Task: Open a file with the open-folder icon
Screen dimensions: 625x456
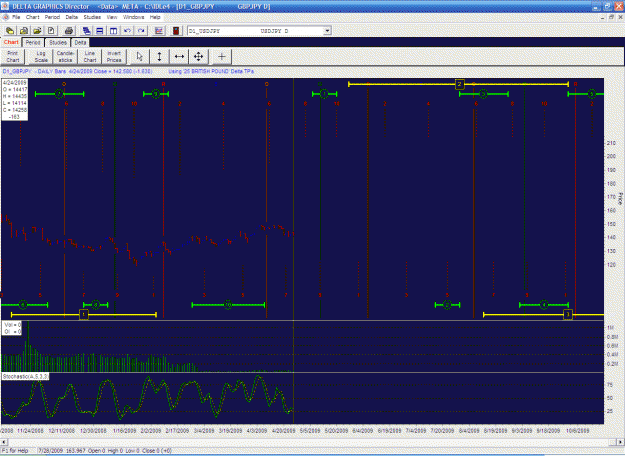Action: tap(37, 31)
